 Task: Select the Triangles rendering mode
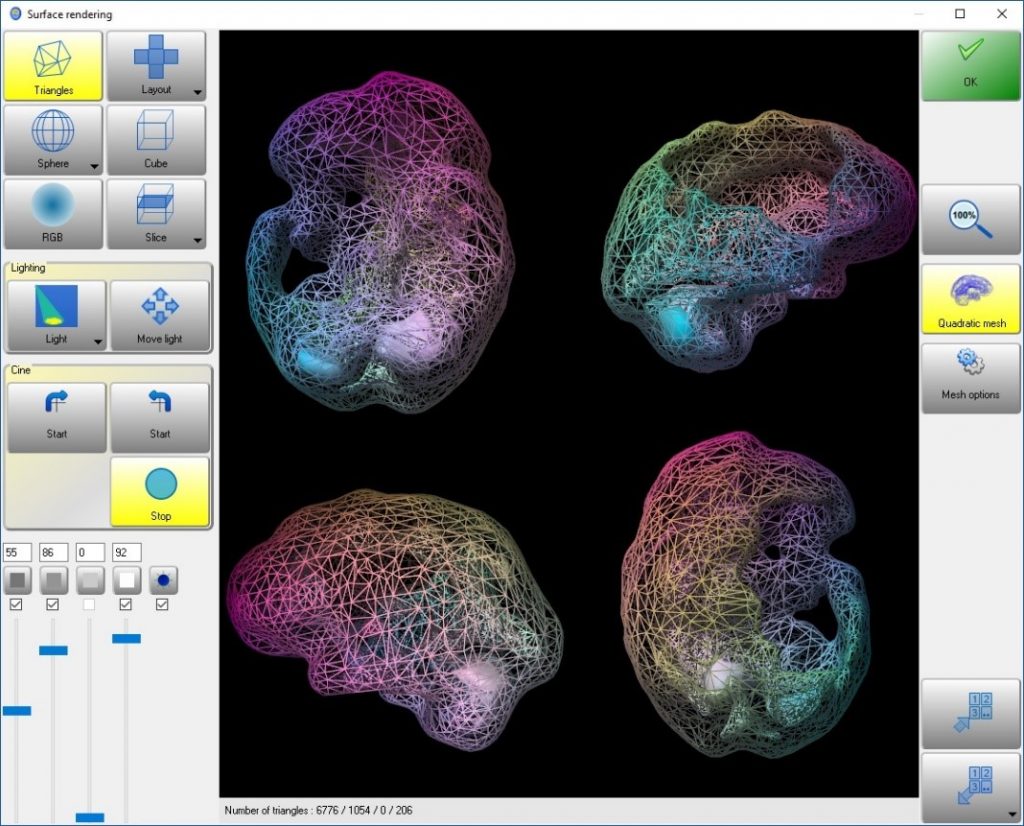click(x=53, y=63)
